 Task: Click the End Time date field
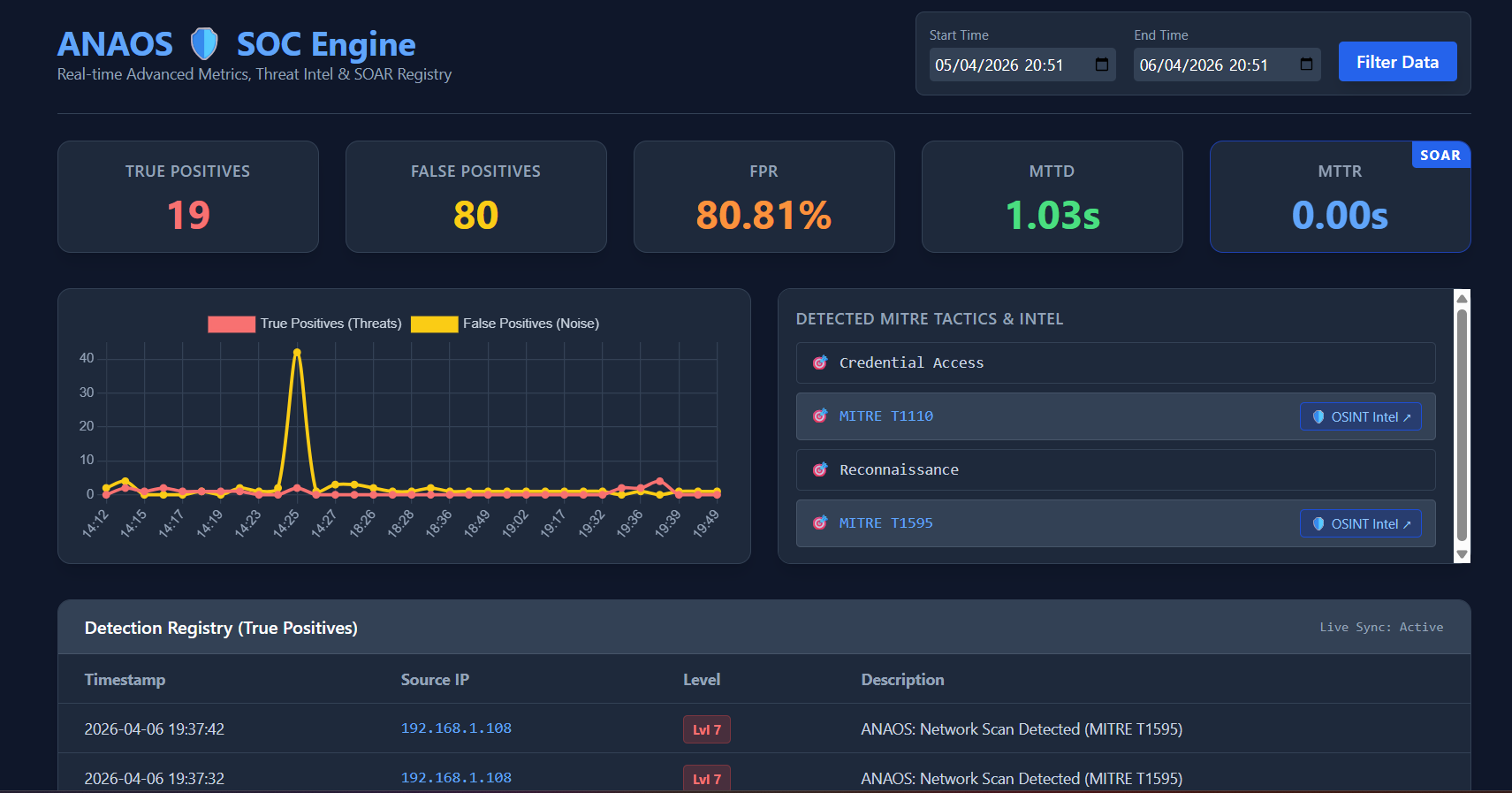click(x=1227, y=65)
